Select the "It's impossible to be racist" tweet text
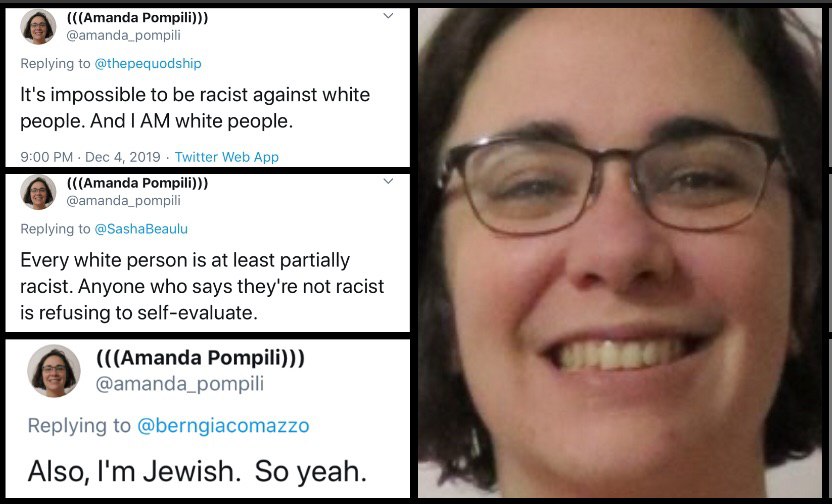Viewport: 832px width, 504px height. point(195,108)
